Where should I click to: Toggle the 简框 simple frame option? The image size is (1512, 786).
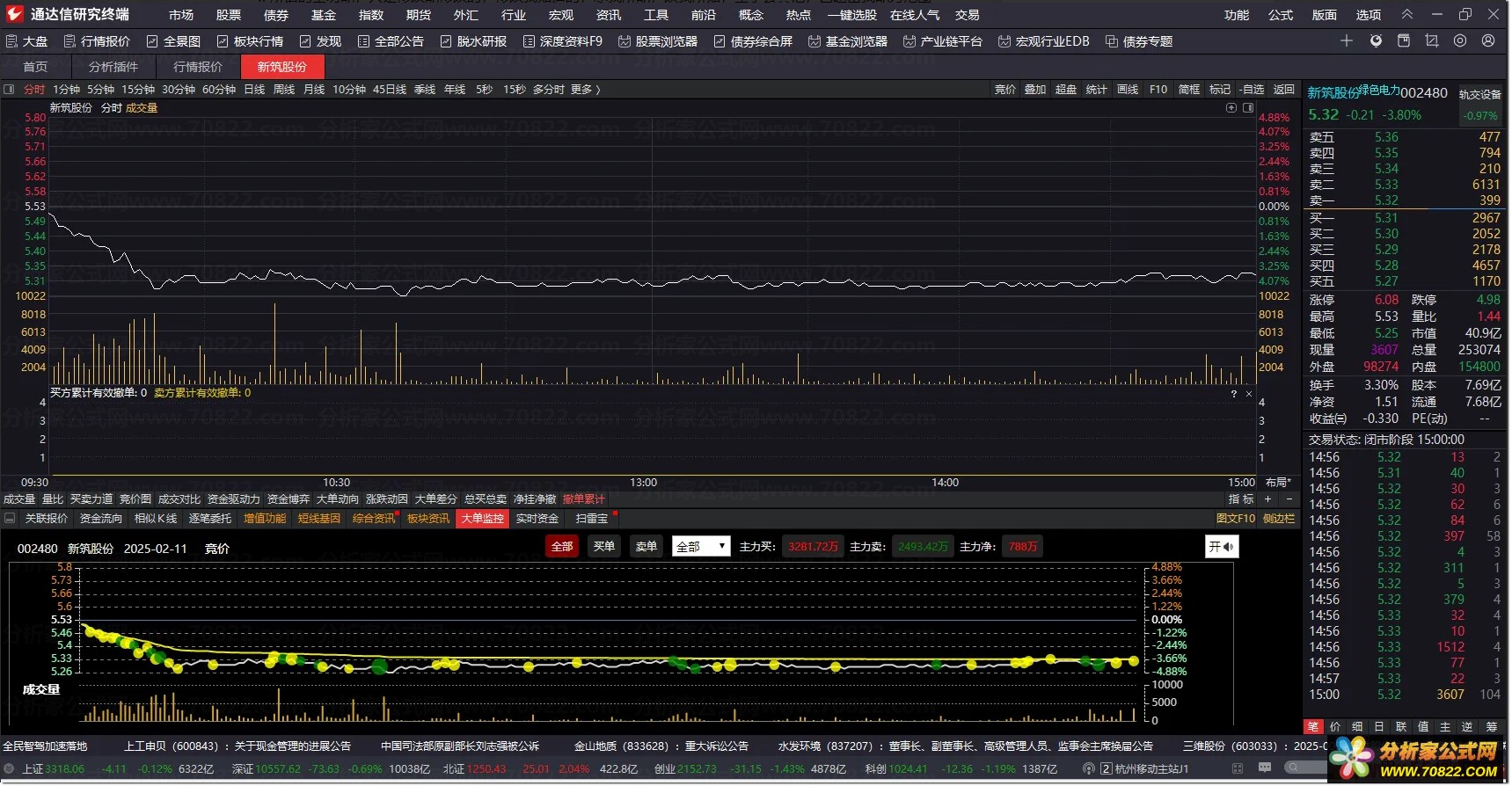(x=1189, y=90)
